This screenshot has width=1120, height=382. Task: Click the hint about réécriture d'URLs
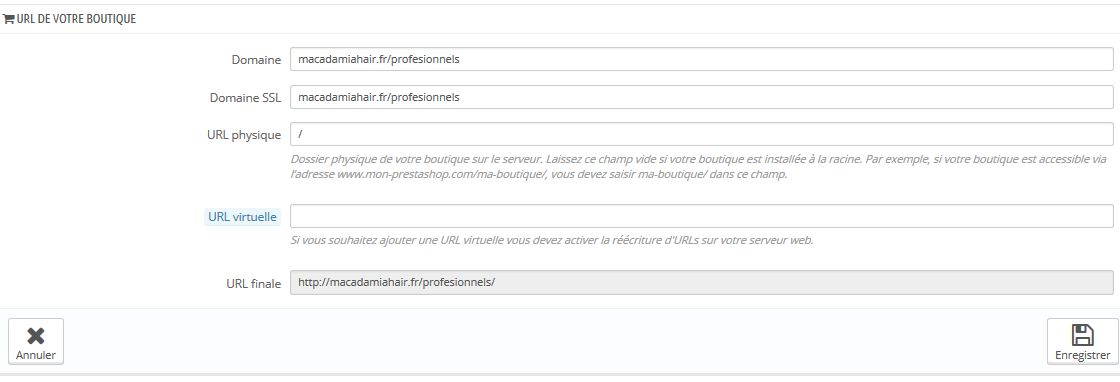pos(552,241)
